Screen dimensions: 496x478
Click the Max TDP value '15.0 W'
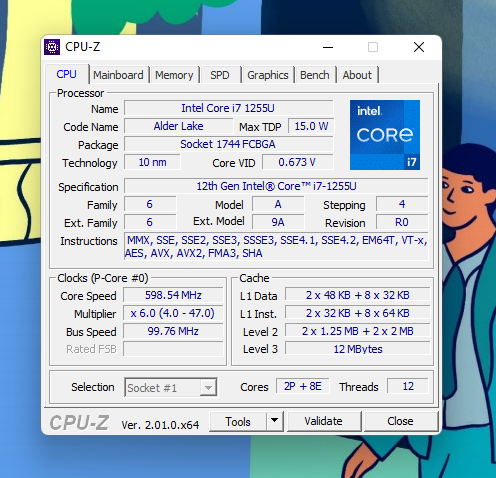tap(311, 126)
